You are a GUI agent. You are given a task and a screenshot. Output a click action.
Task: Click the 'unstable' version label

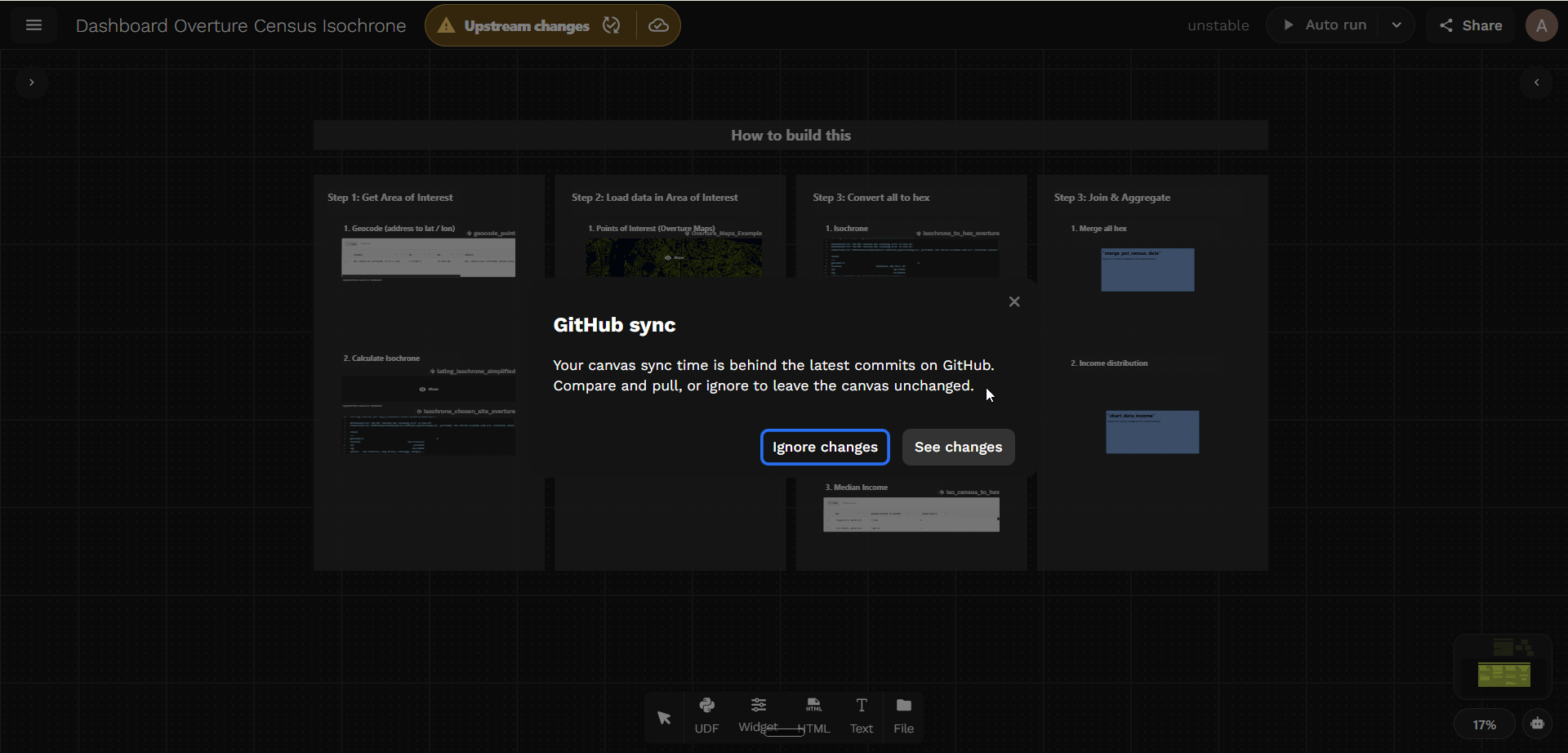tap(1218, 25)
